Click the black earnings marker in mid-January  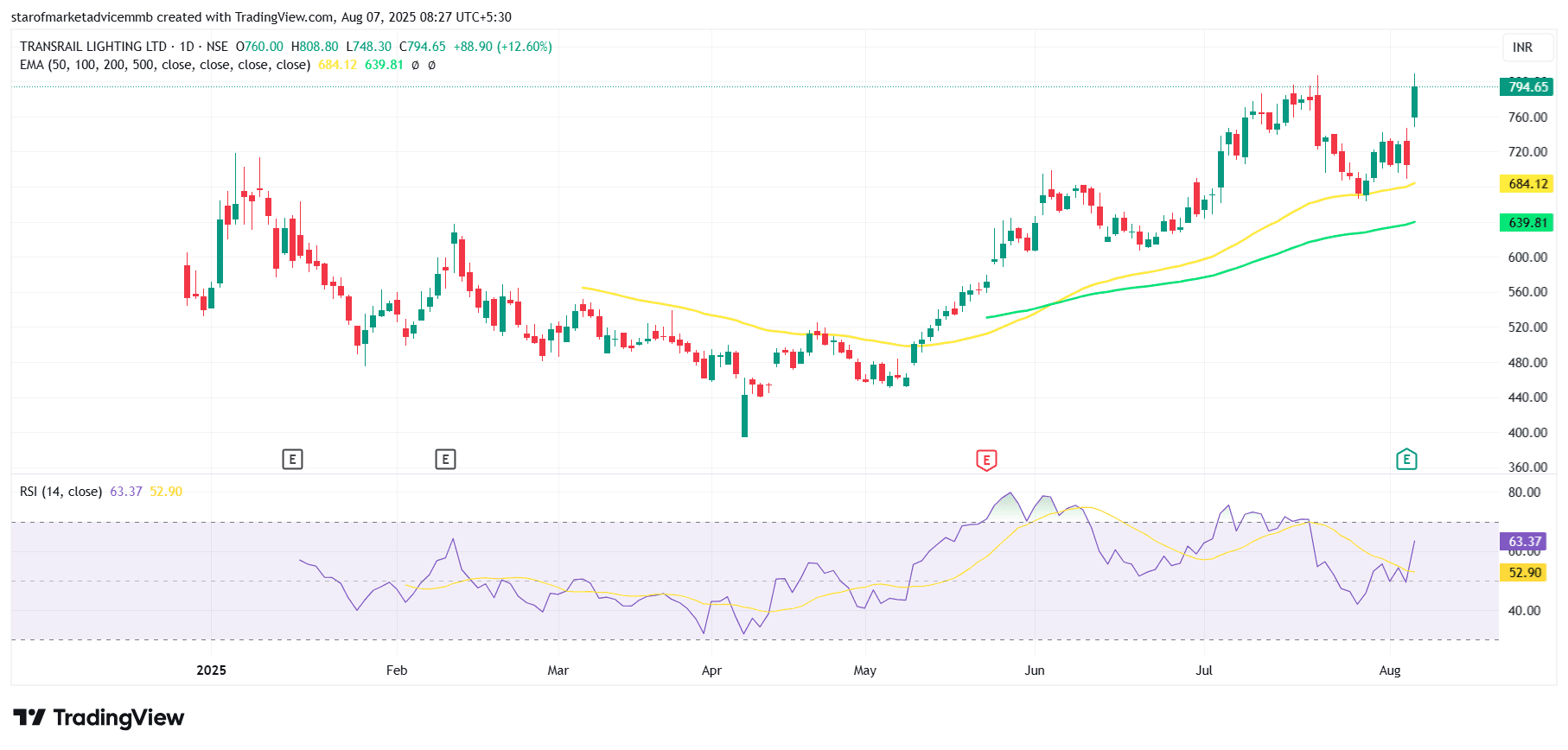[x=292, y=459]
